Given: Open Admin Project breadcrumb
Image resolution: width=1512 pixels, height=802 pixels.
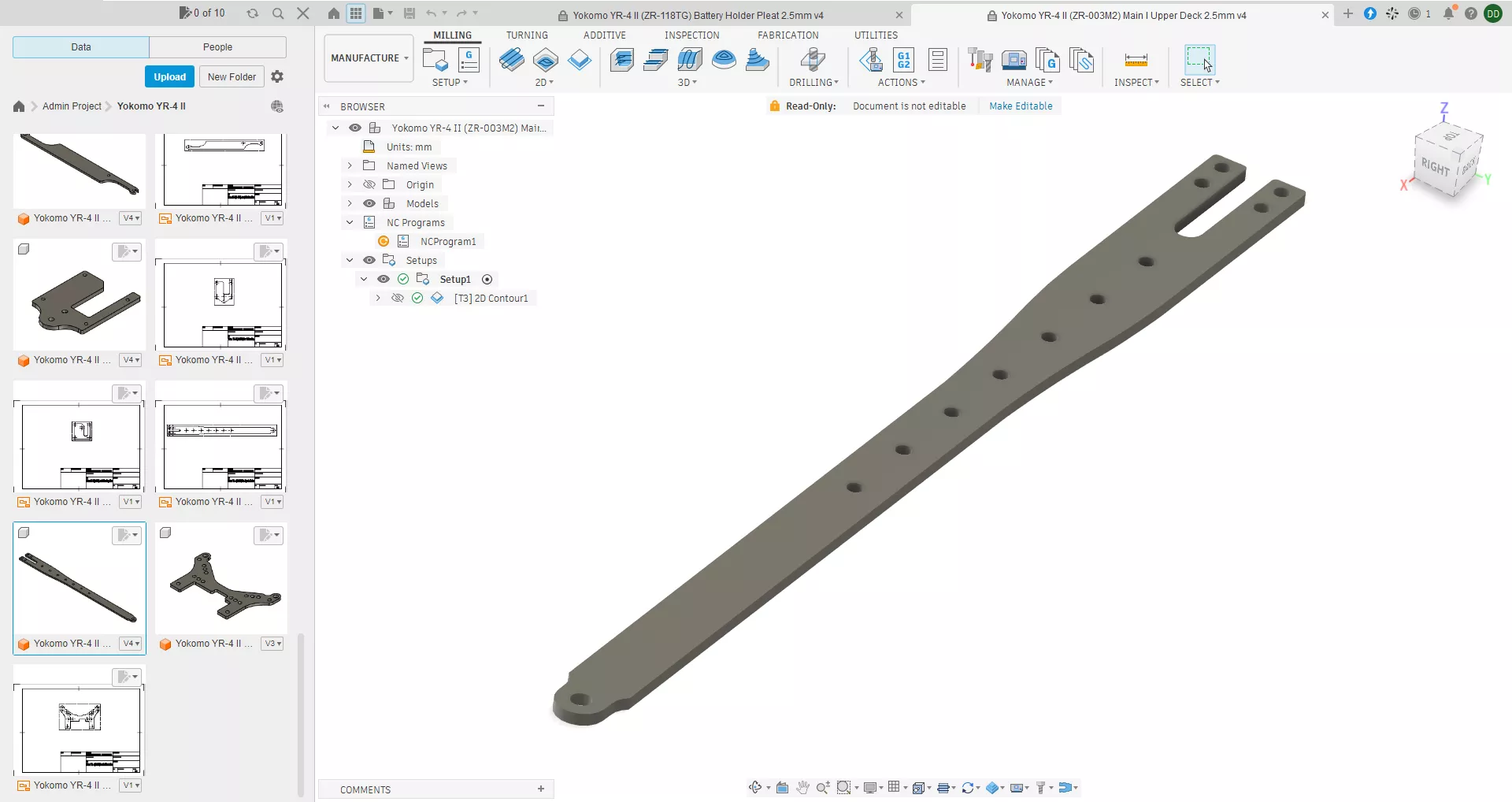Looking at the screenshot, I should point(72,106).
